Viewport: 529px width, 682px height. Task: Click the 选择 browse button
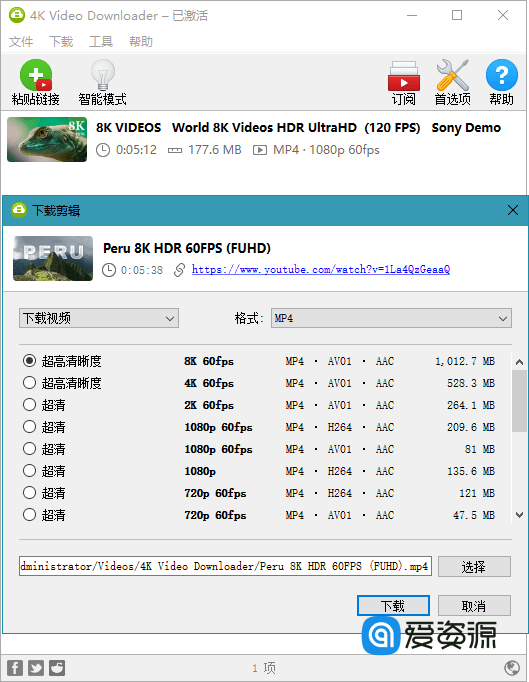[x=474, y=566]
